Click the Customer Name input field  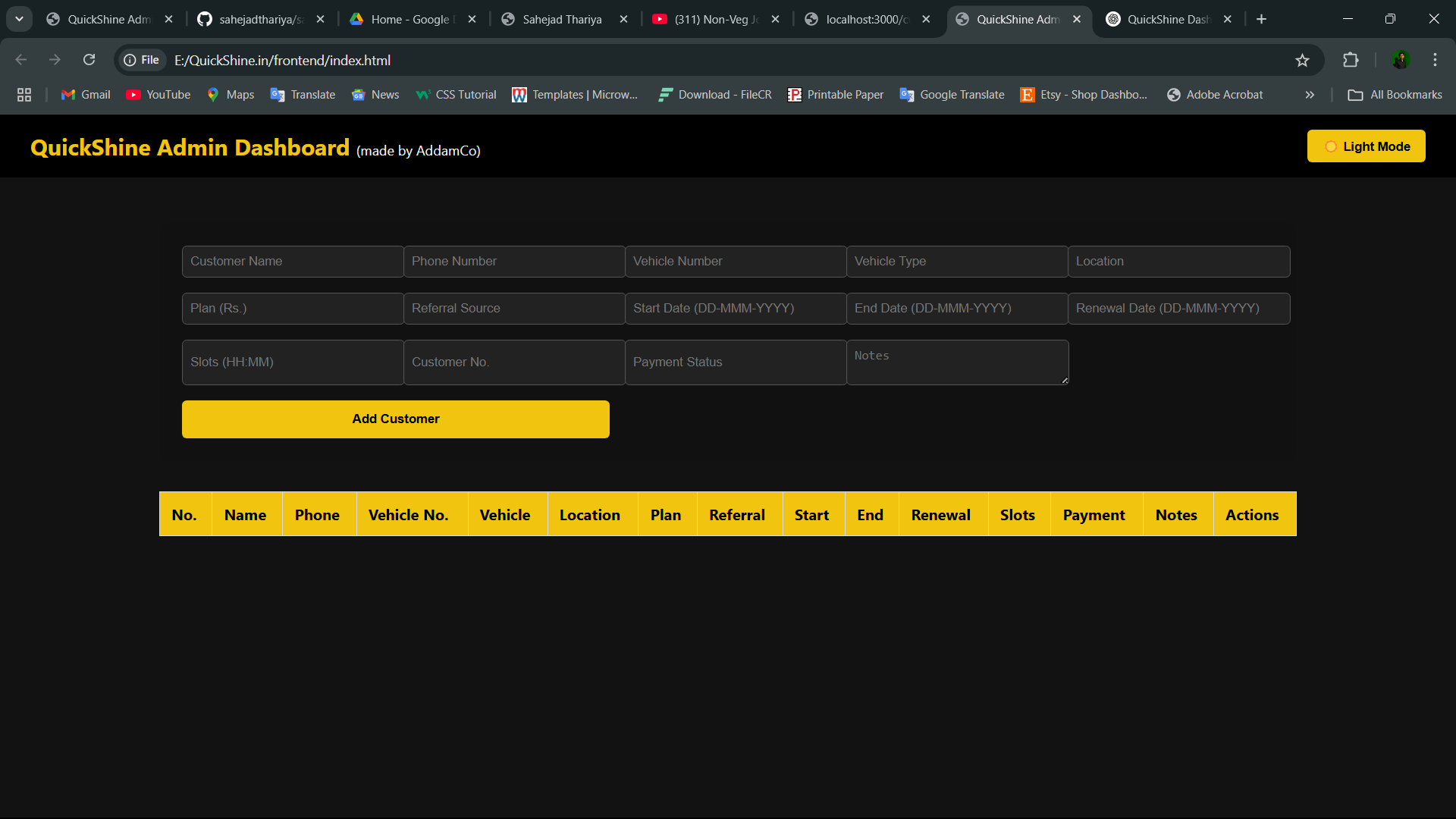[x=293, y=262]
